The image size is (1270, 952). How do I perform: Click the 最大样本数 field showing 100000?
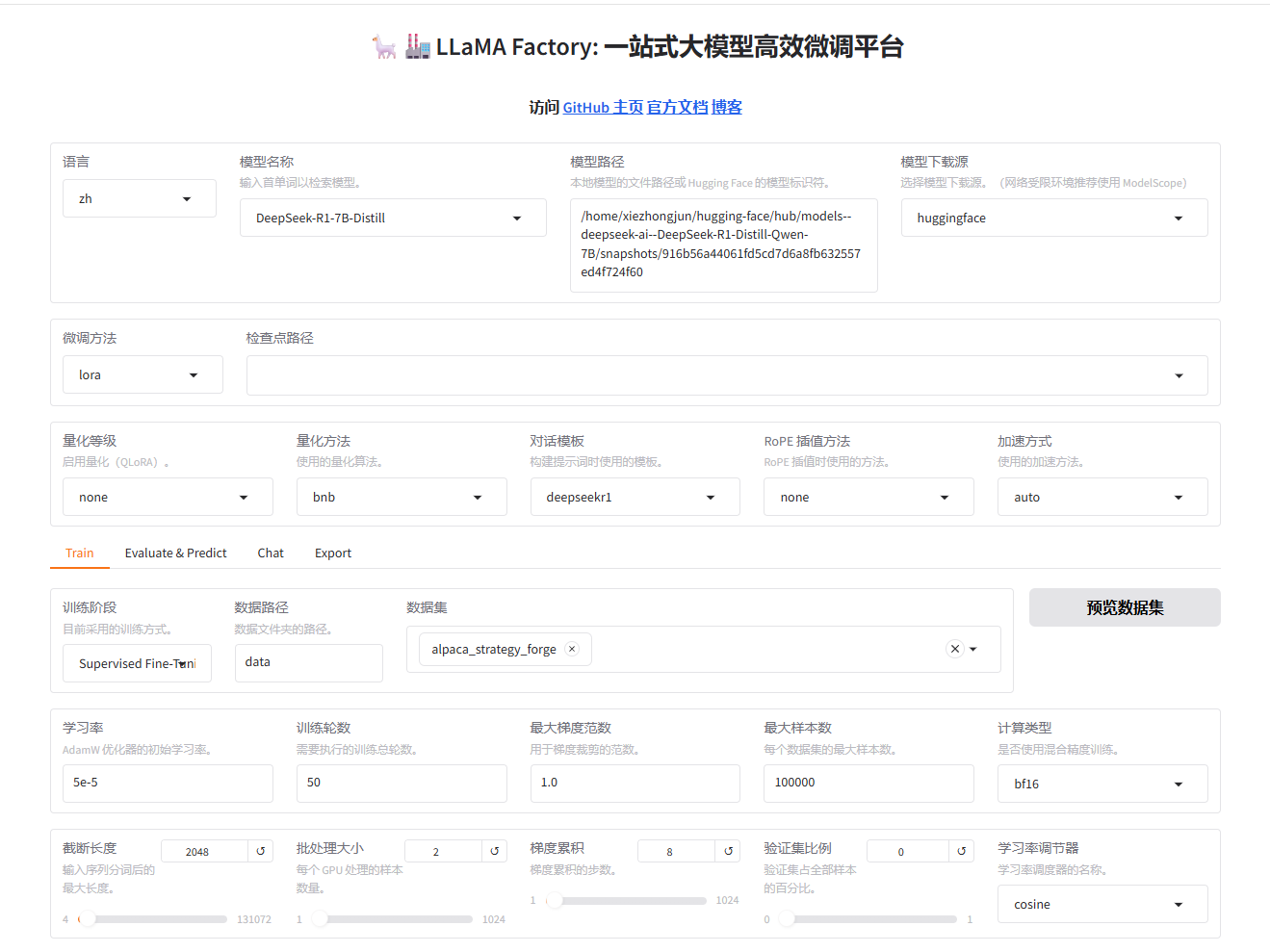(868, 784)
